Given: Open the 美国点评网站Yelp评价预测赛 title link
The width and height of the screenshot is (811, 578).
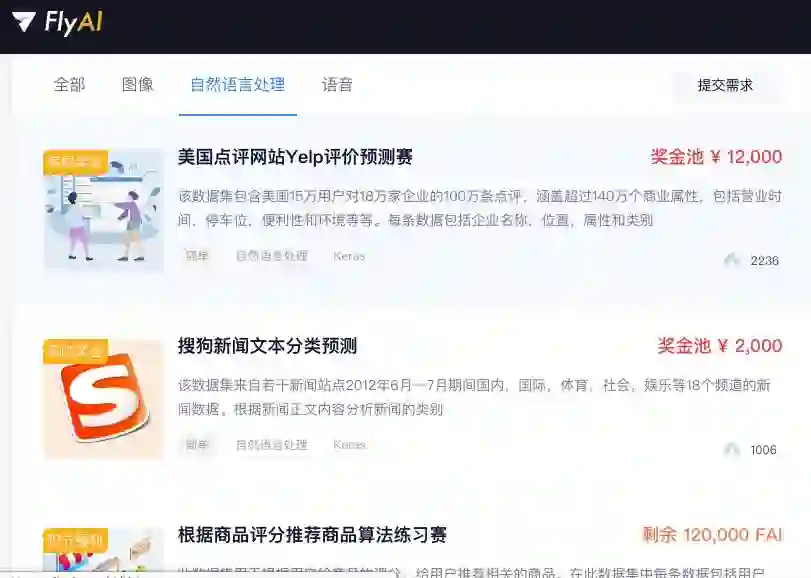Looking at the screenshot, I should (x=295, y=157).
